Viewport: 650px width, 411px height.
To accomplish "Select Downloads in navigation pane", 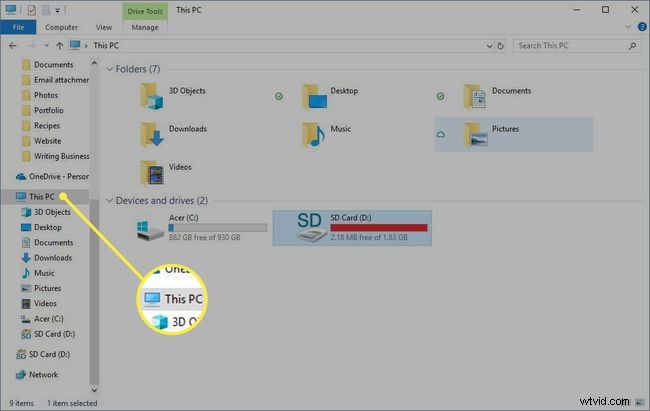I will [x=46, y=258].
